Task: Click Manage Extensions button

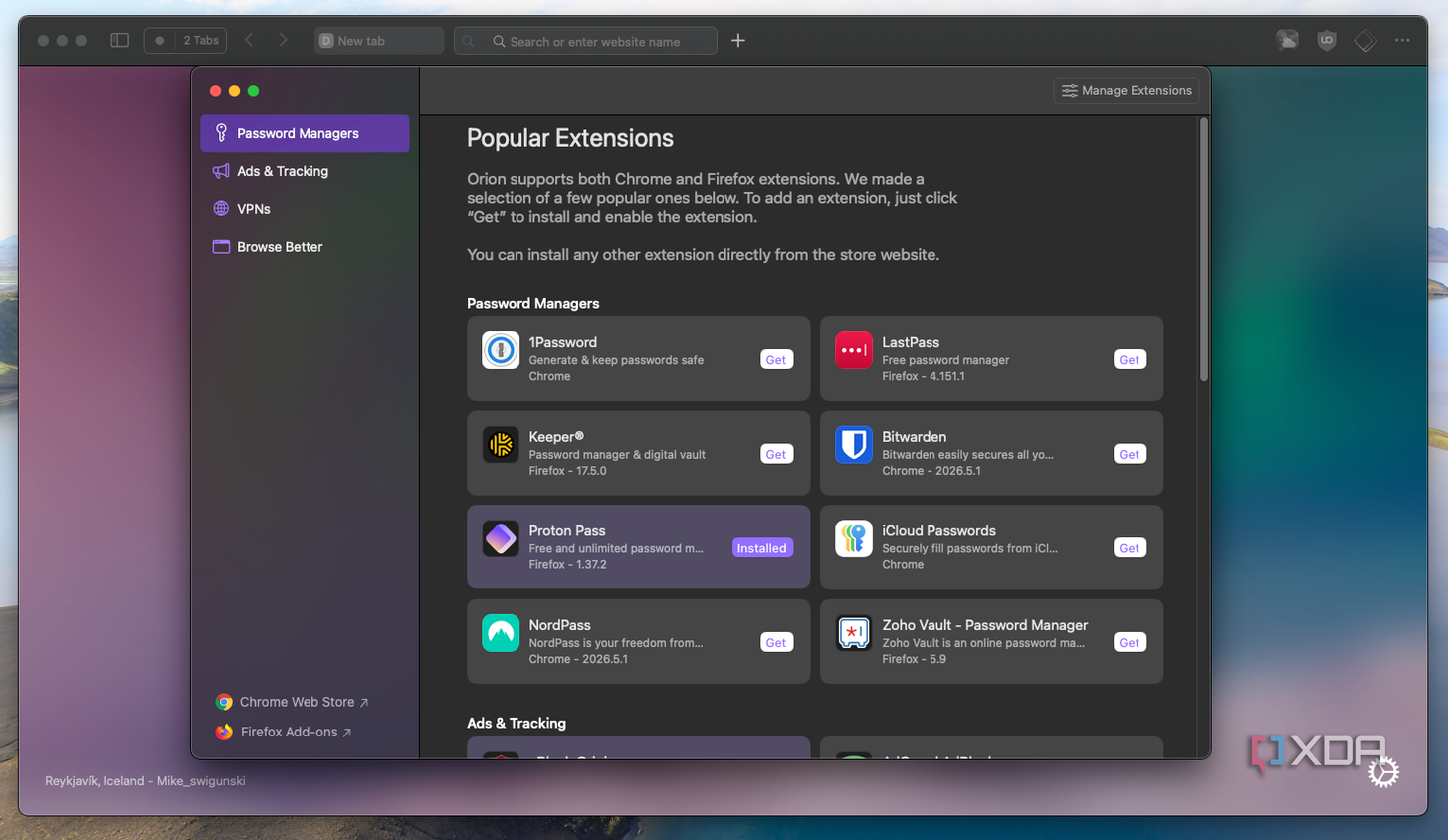Action: point(1127,91)
